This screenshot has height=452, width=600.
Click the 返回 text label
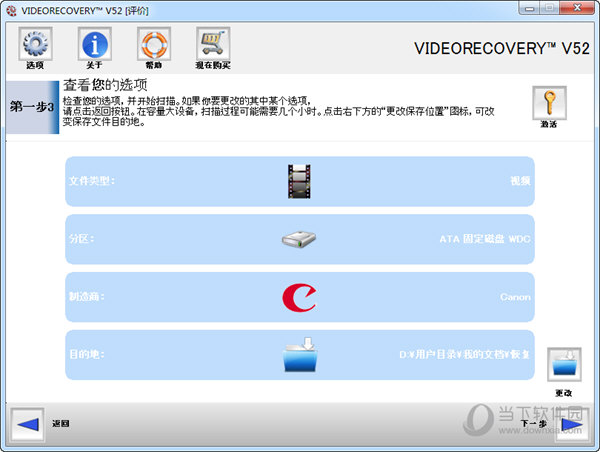(61, 424)
